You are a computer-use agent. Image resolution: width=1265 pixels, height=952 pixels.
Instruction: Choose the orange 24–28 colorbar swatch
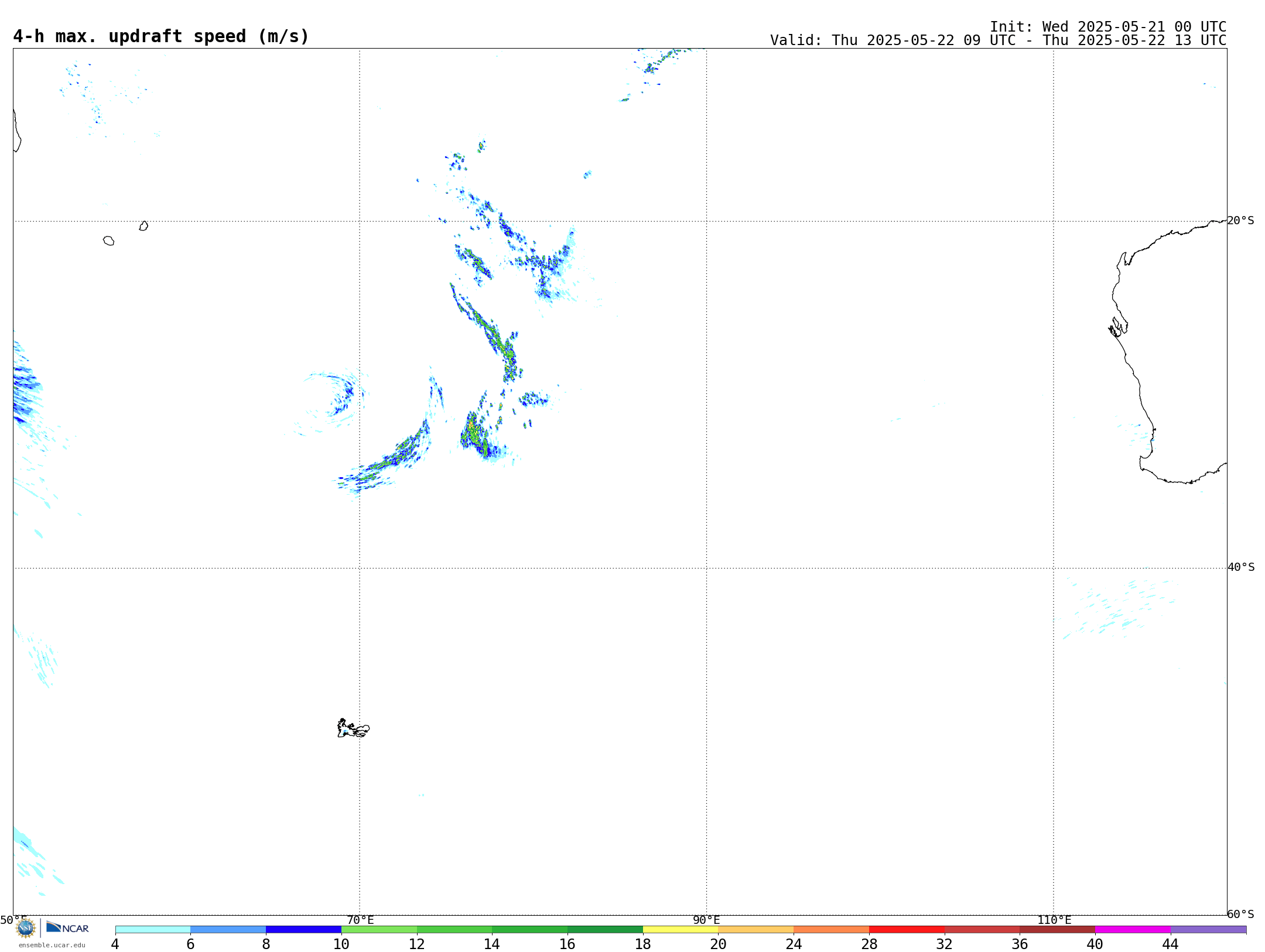point(832,929)
